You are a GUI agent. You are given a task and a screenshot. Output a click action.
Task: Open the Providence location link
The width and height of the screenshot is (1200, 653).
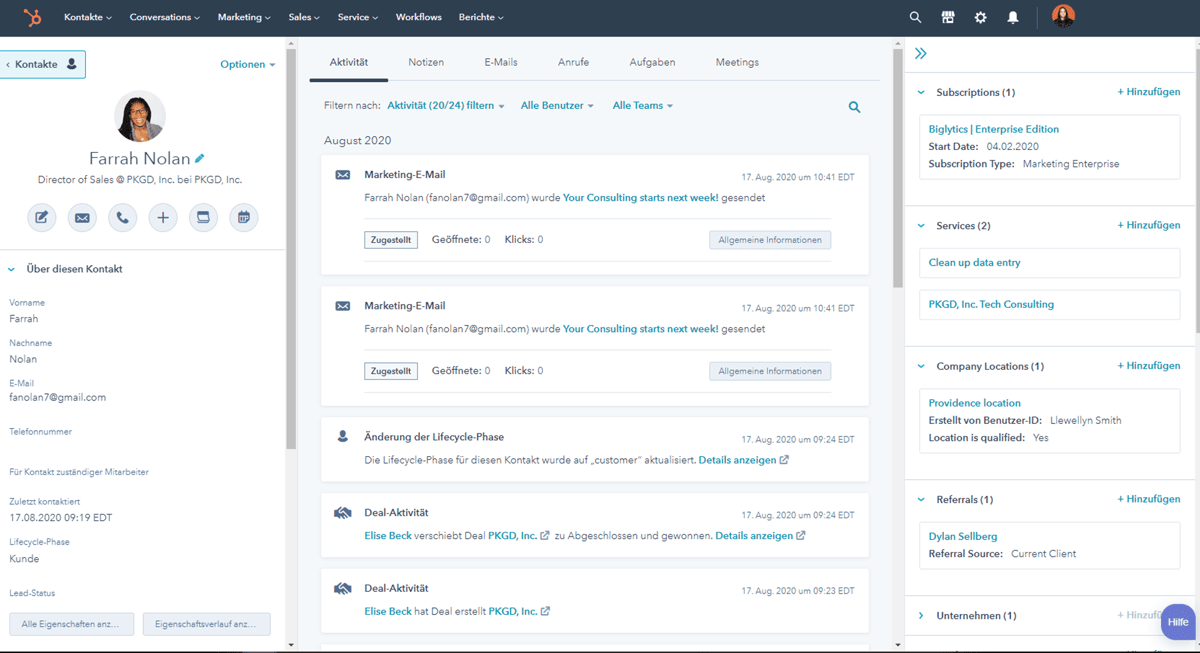point(974,403)
